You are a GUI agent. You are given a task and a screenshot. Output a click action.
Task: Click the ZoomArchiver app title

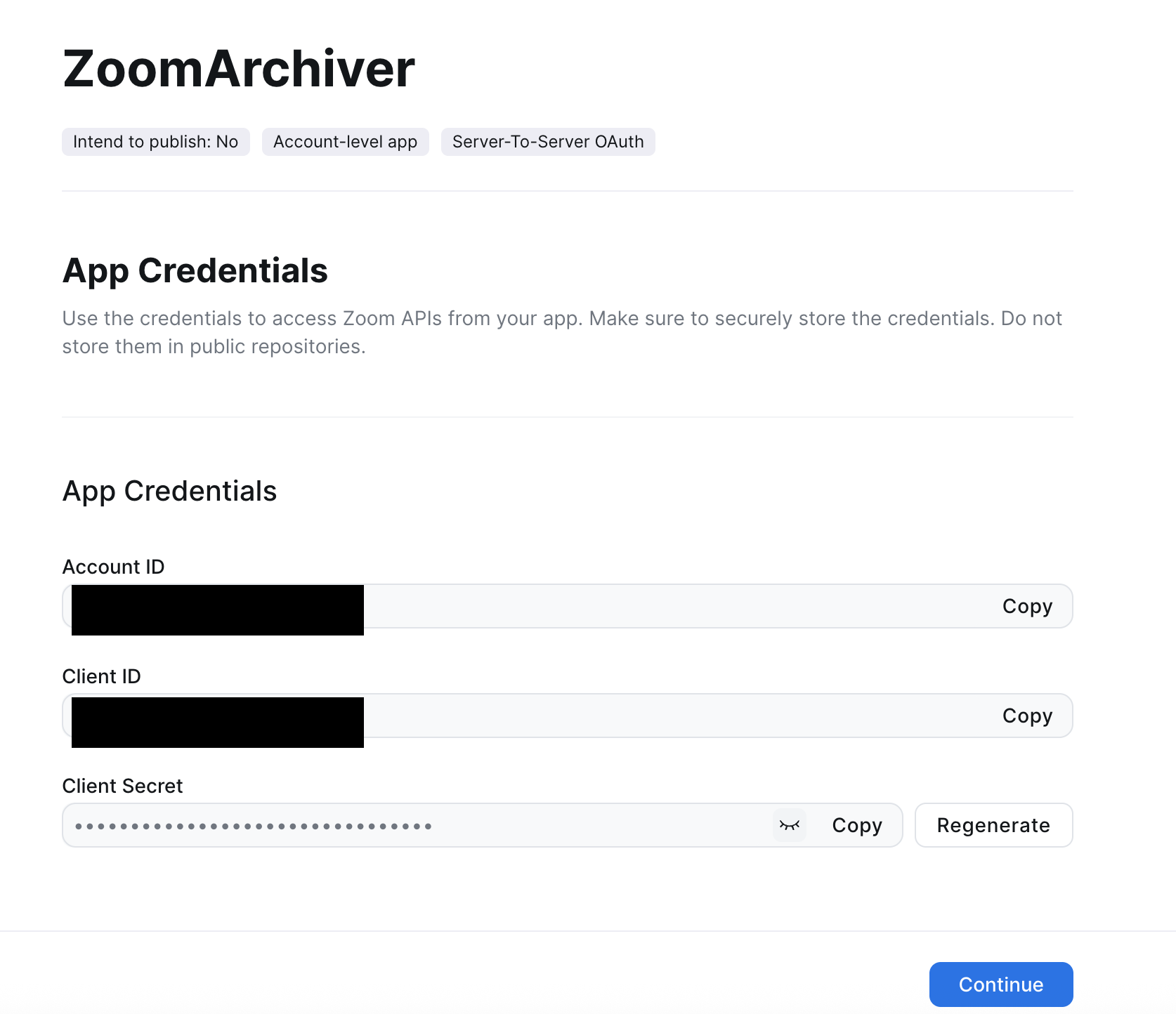239,69
